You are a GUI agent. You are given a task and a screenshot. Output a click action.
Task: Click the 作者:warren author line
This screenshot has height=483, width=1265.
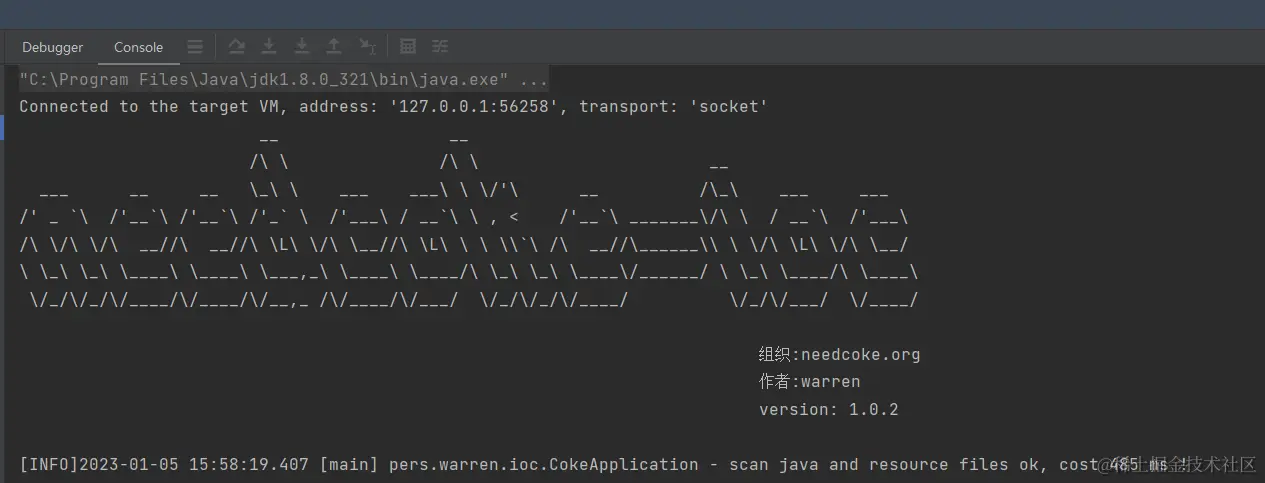click(x=809, y=381)
